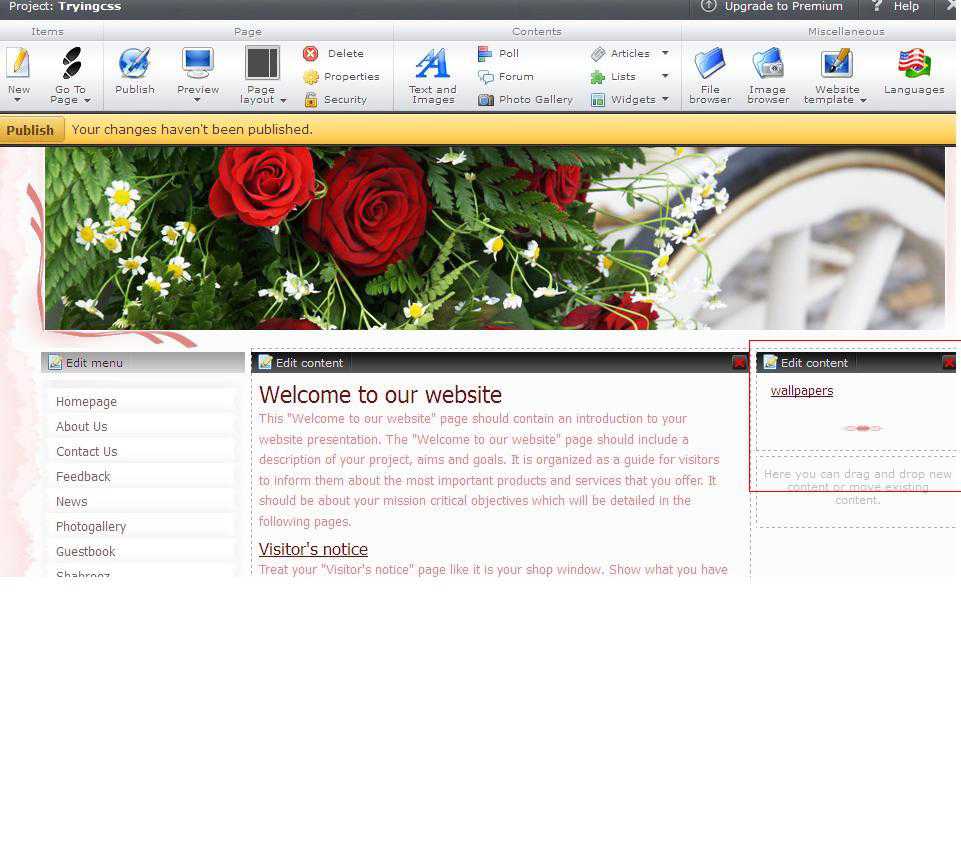This screenshot has width=961, height=842.
Task: Open the Image browser
Action: pyautogui.click(x=768, y=75)
